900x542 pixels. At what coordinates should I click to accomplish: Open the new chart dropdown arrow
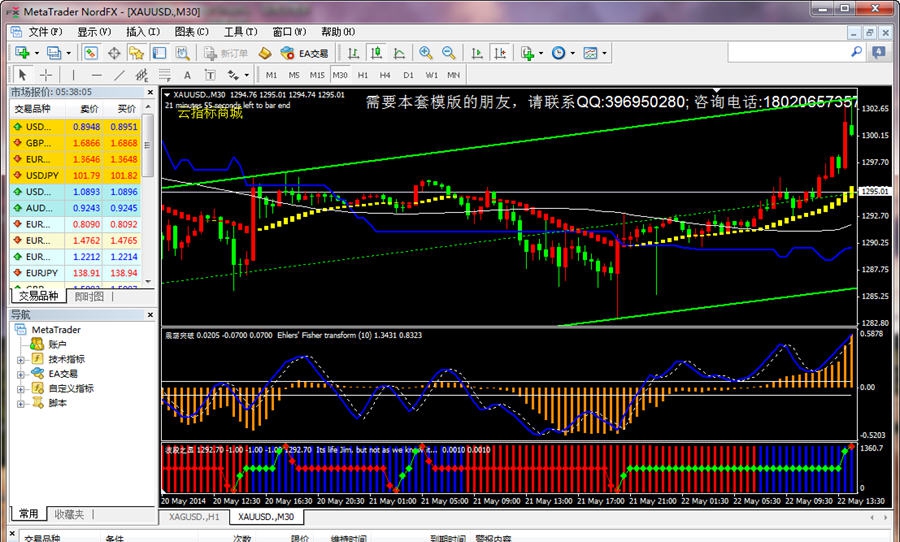[38, 53]
